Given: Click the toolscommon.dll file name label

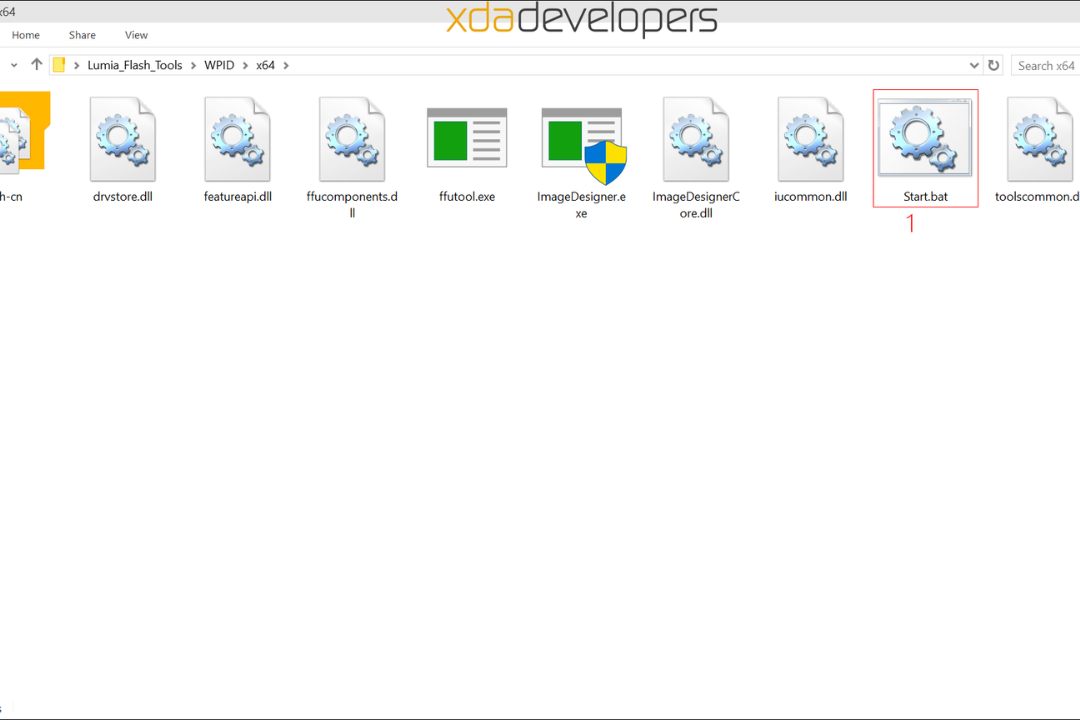Looking at the screenshot, I should tap(1037, 196).
